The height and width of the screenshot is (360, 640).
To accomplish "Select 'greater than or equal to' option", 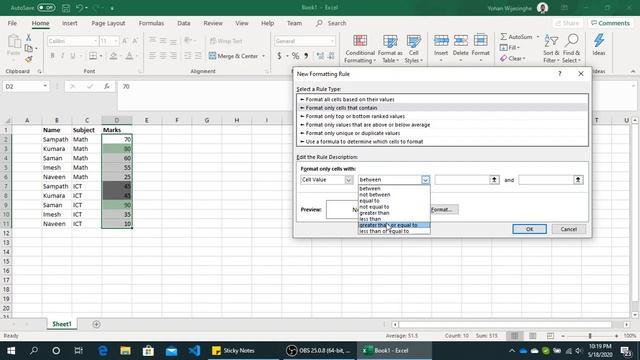I will pyautogui.click(x=394, y=225).
